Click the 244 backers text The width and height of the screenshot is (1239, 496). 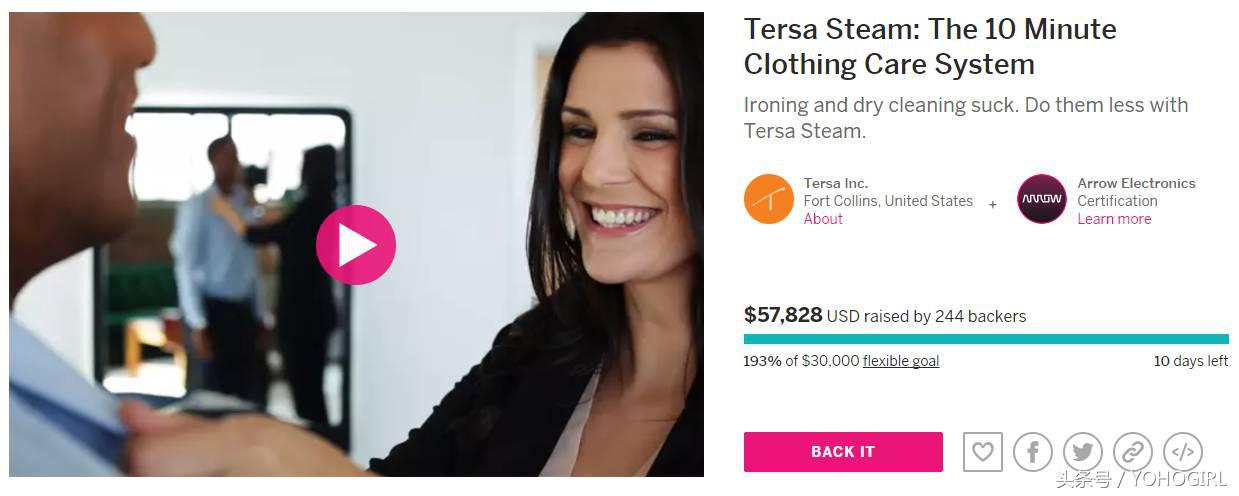click(x=980, y=316)
